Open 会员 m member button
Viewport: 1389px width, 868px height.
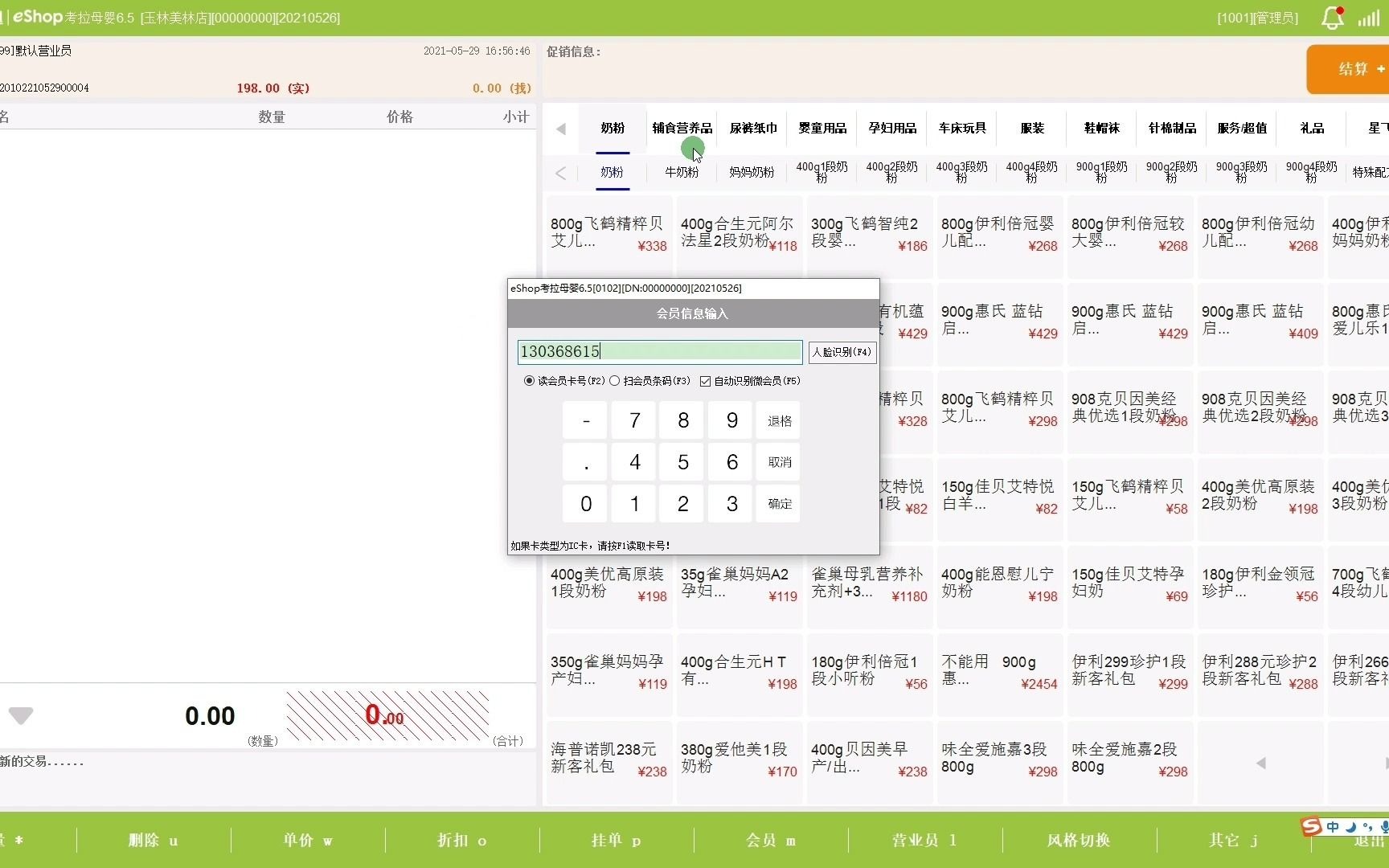tap(771, 840)
